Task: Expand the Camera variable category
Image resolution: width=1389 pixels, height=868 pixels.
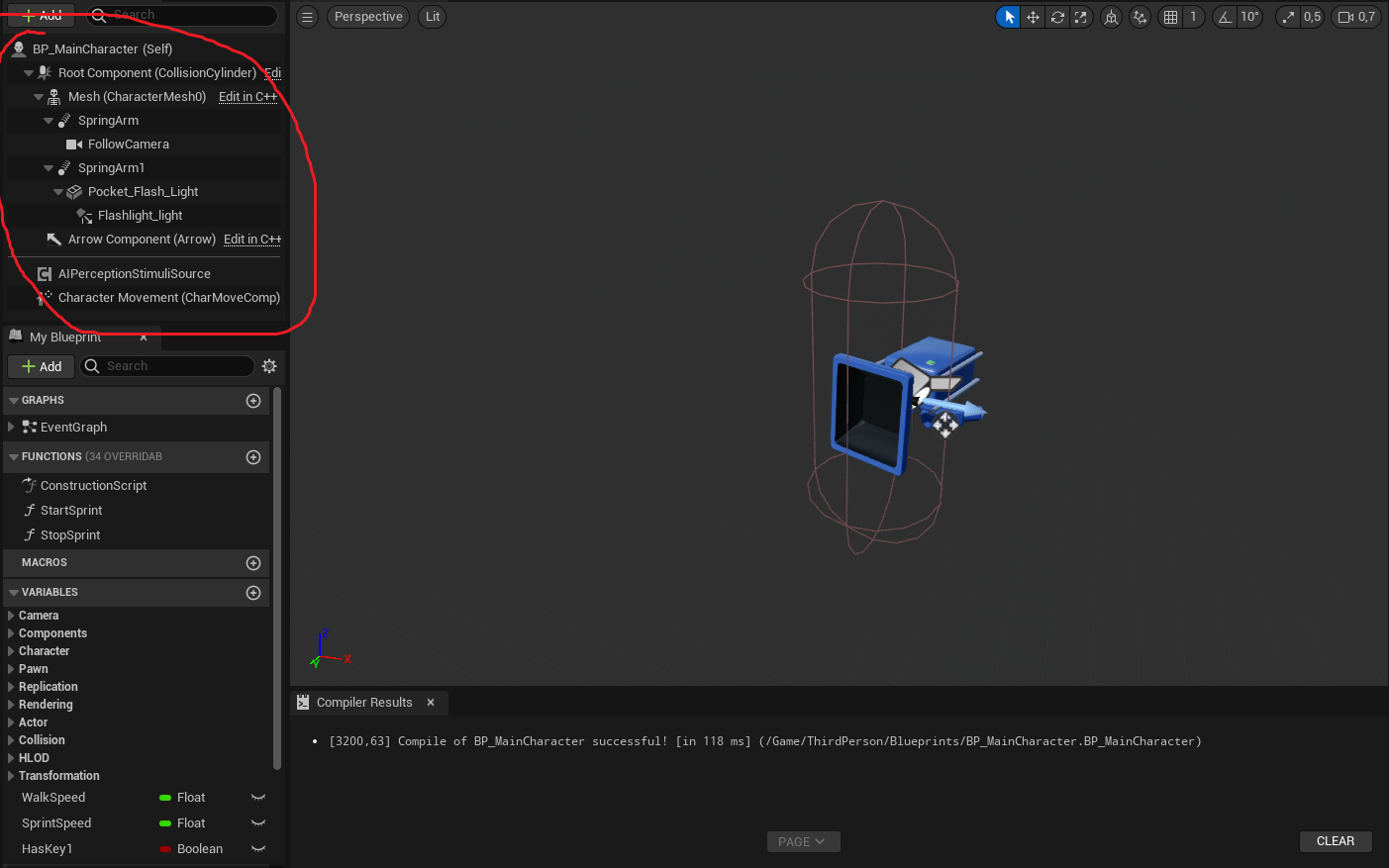Action: tap(11, 616)
